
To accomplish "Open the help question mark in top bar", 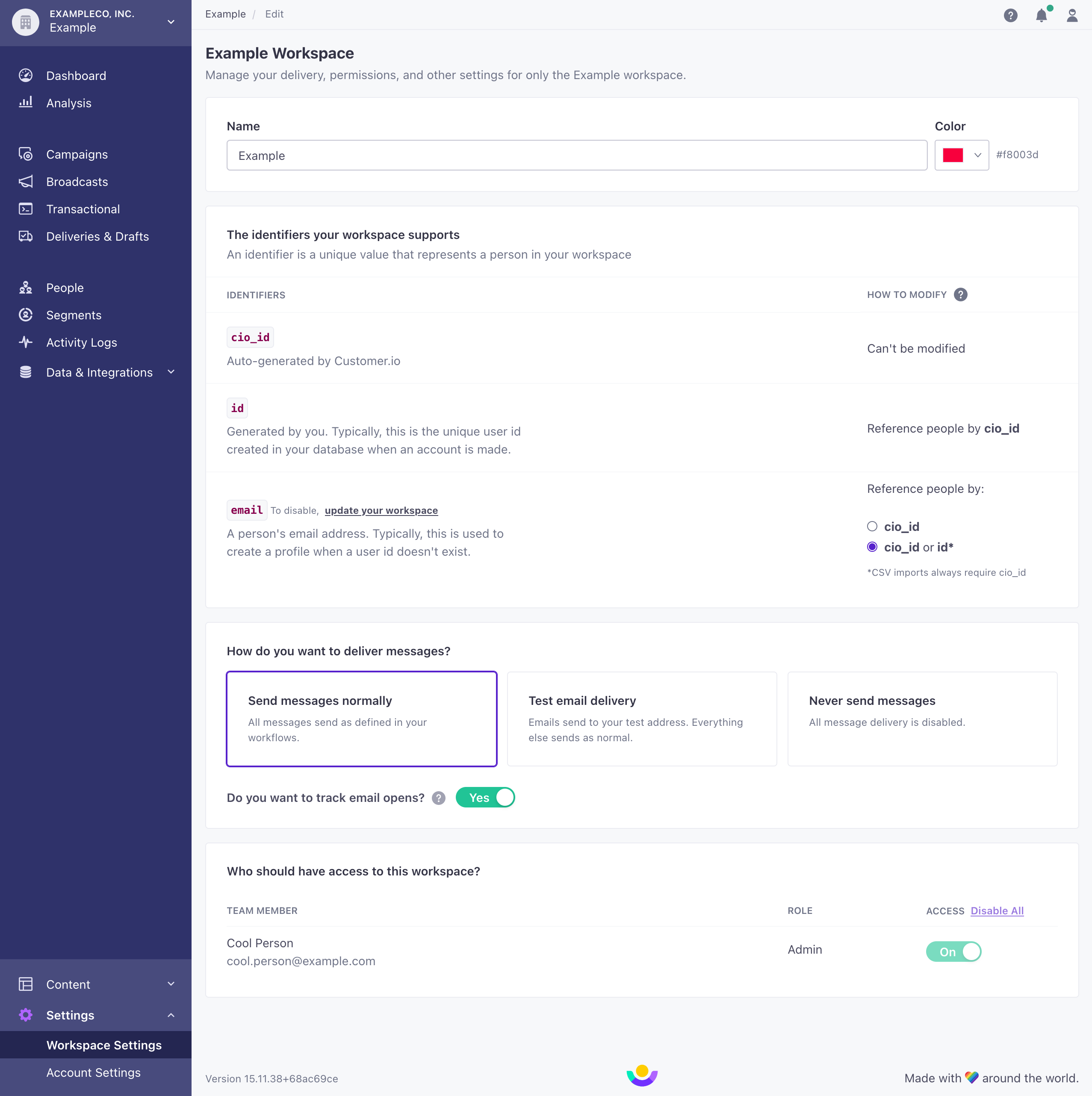I will pyautogui.click(x=1010, y=15).
